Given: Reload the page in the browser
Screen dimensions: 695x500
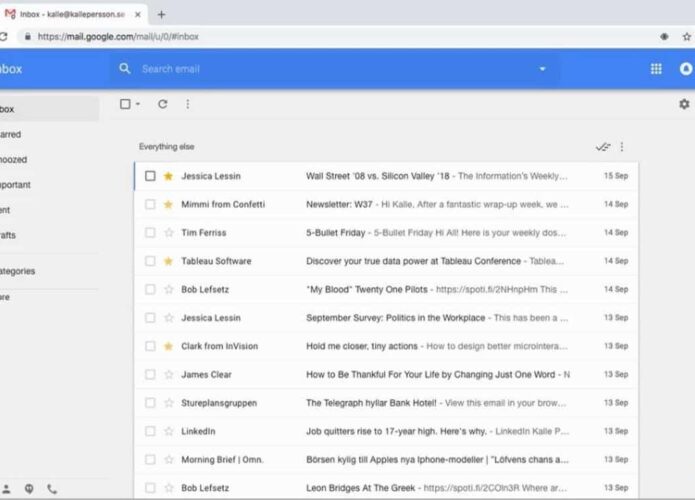Looking at the screenshot, I should click(x=4, y=37).
